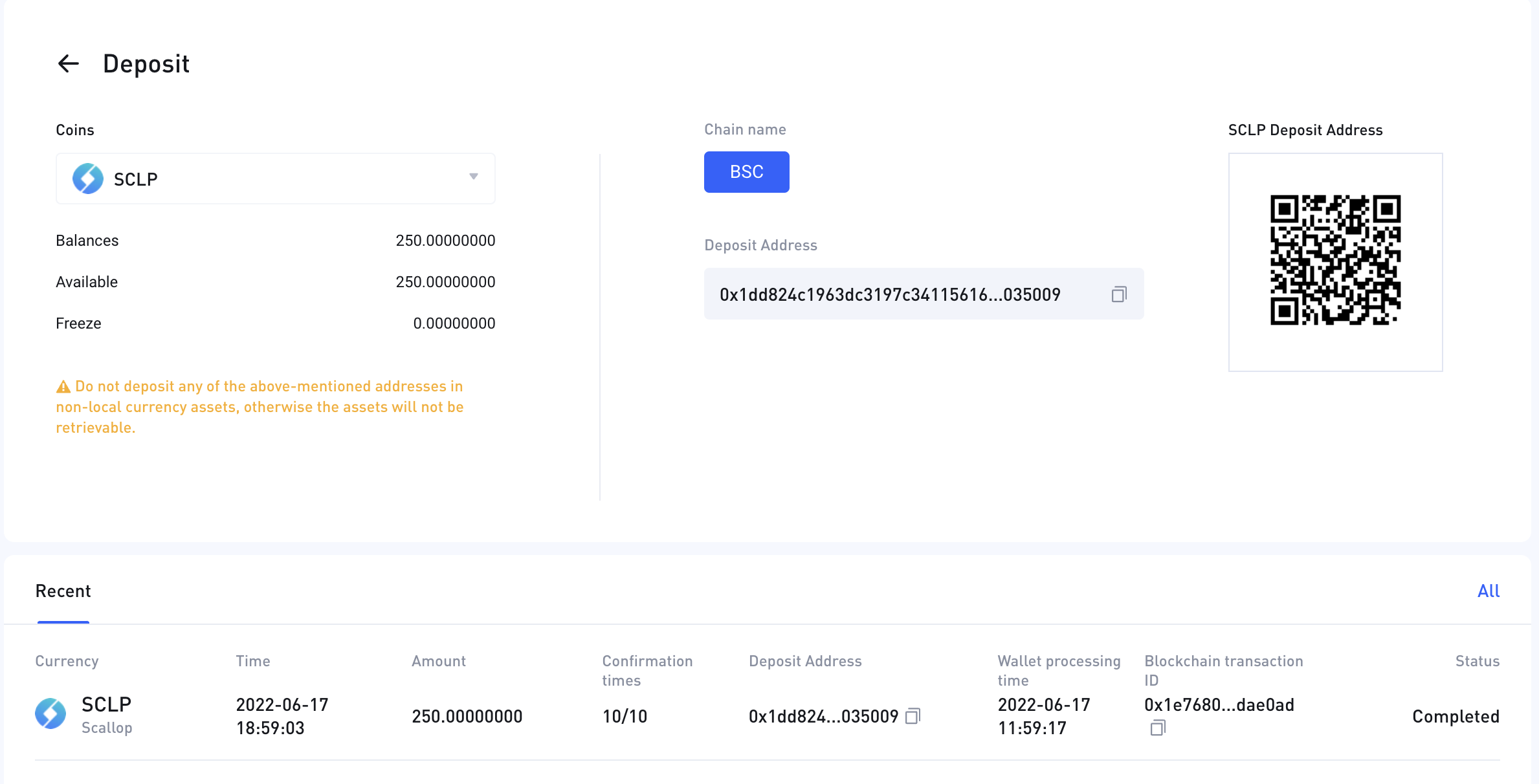Image resolution: width=1539 pixels, height=784 pixels.
Task: Click the Scallop currency name
Action: [107, 728]
